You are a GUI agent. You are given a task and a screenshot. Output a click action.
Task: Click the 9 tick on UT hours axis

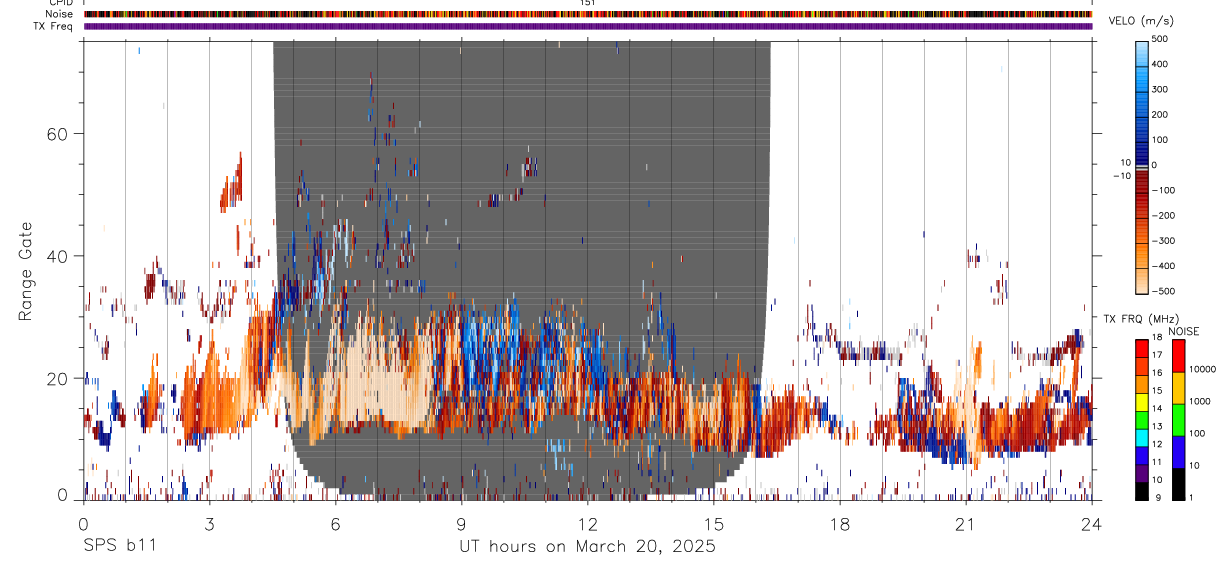click(461, 523)
